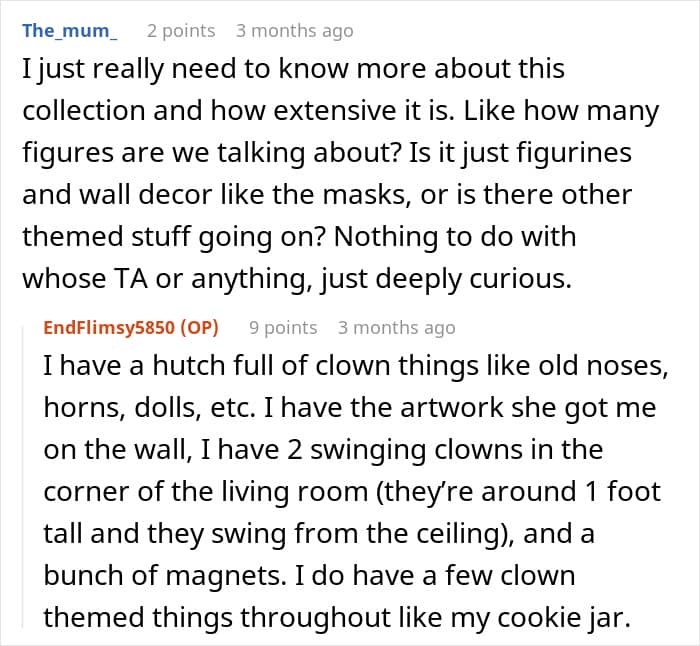Click "bunch of magnets" phrase in the reply
This screenshot has width=700, height=646.
point(165,576)
